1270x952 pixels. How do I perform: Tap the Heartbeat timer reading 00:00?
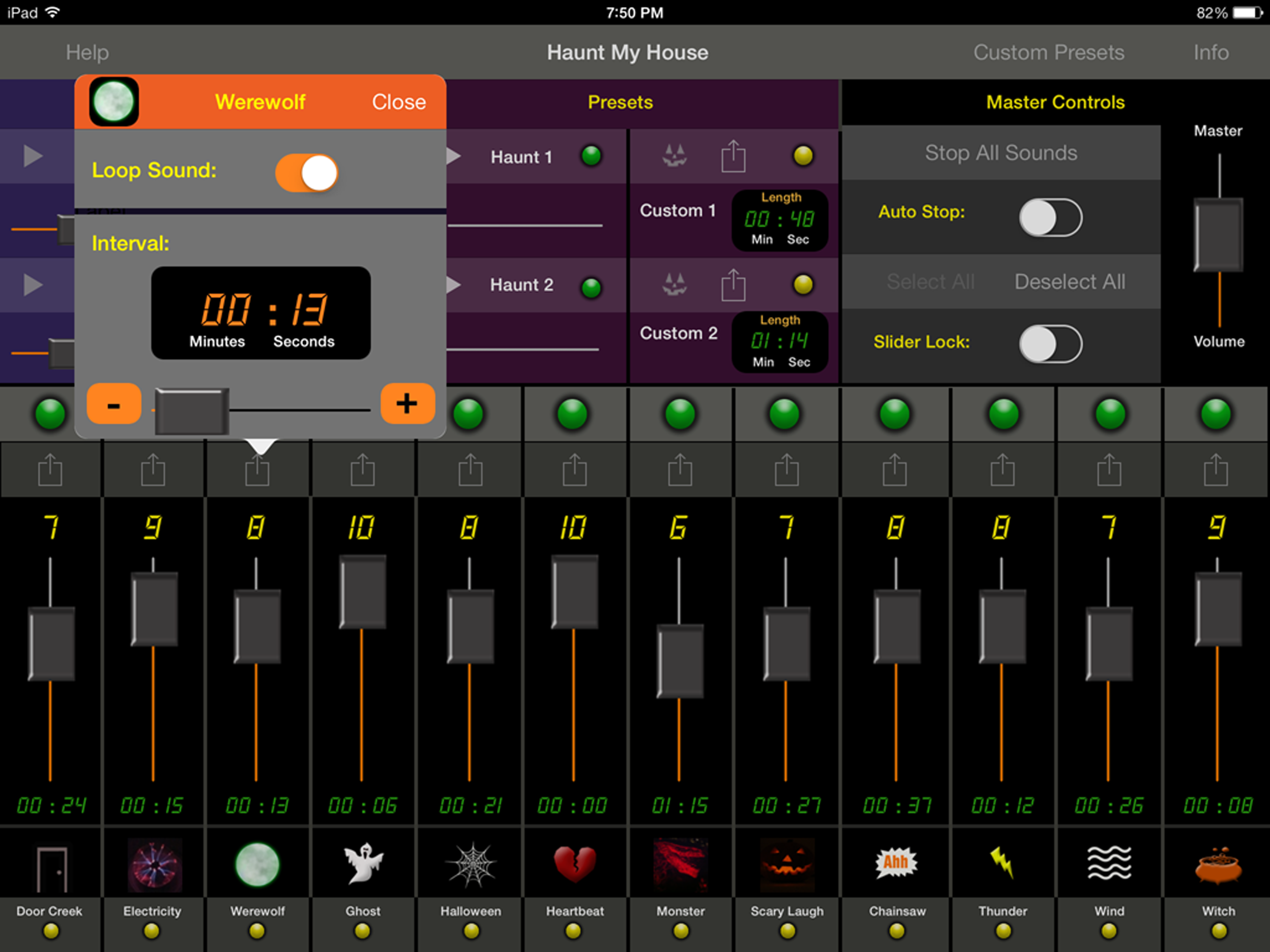point(572,805)
